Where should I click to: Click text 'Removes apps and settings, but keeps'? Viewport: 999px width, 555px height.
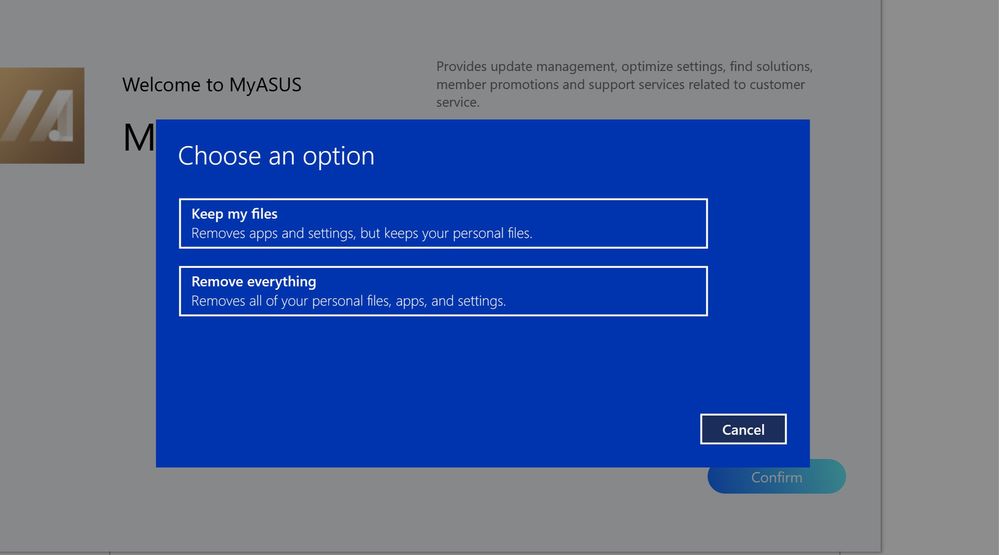(300, 234)
